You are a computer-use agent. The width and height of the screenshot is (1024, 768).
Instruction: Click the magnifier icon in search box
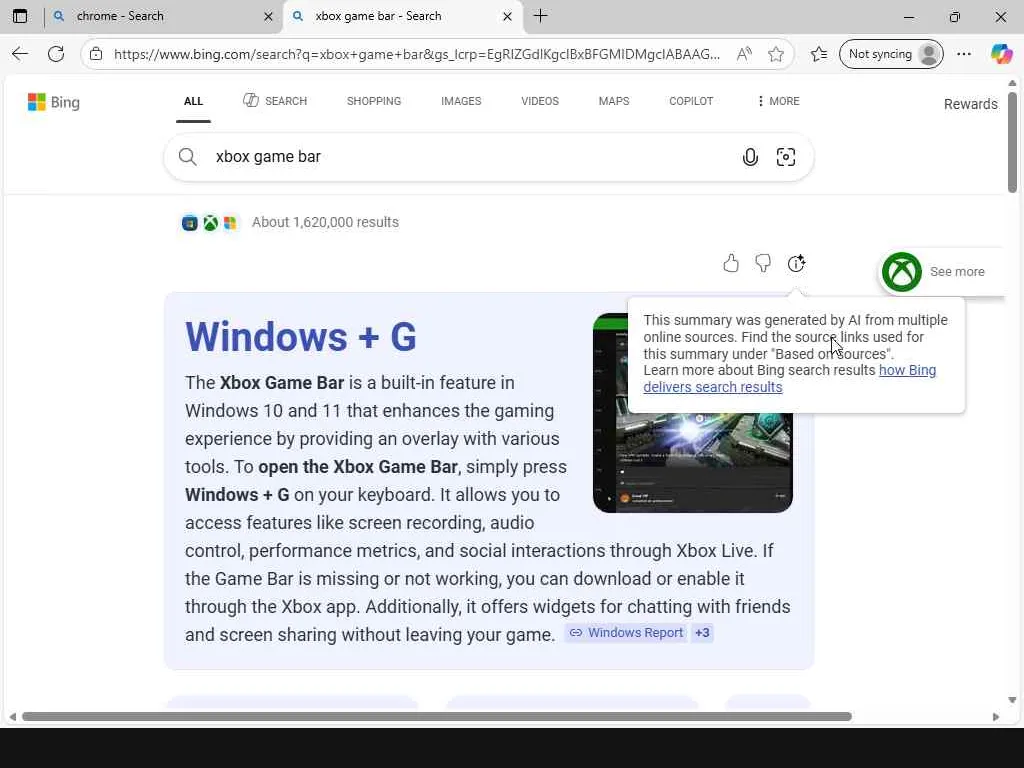(x=187, y=157)
